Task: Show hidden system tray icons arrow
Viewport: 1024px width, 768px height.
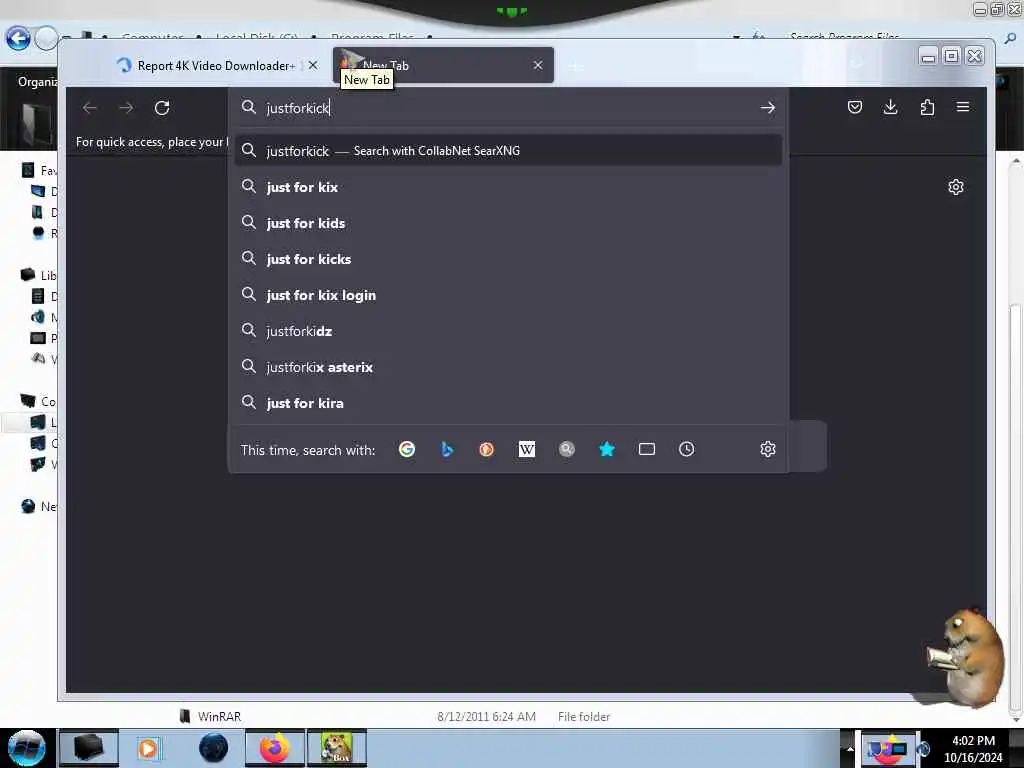Action: 850,749
